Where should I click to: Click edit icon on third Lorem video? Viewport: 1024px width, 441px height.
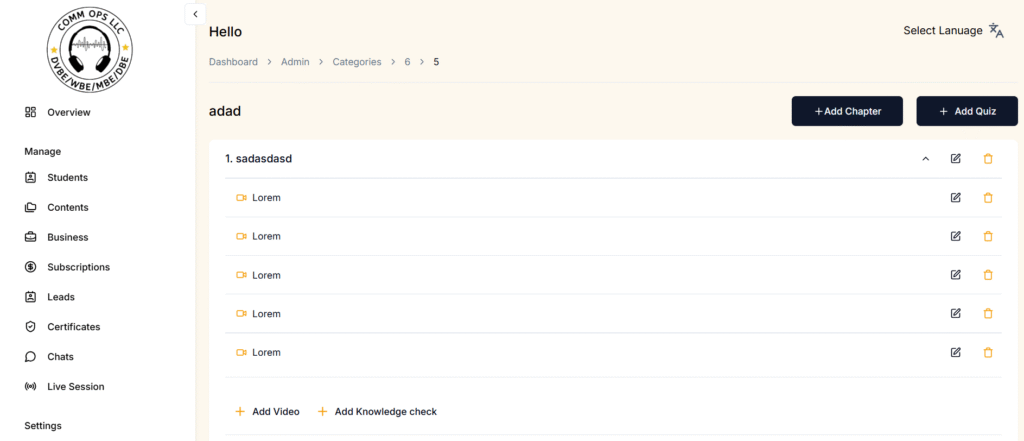pyautogui.click(x=955, y=275)
